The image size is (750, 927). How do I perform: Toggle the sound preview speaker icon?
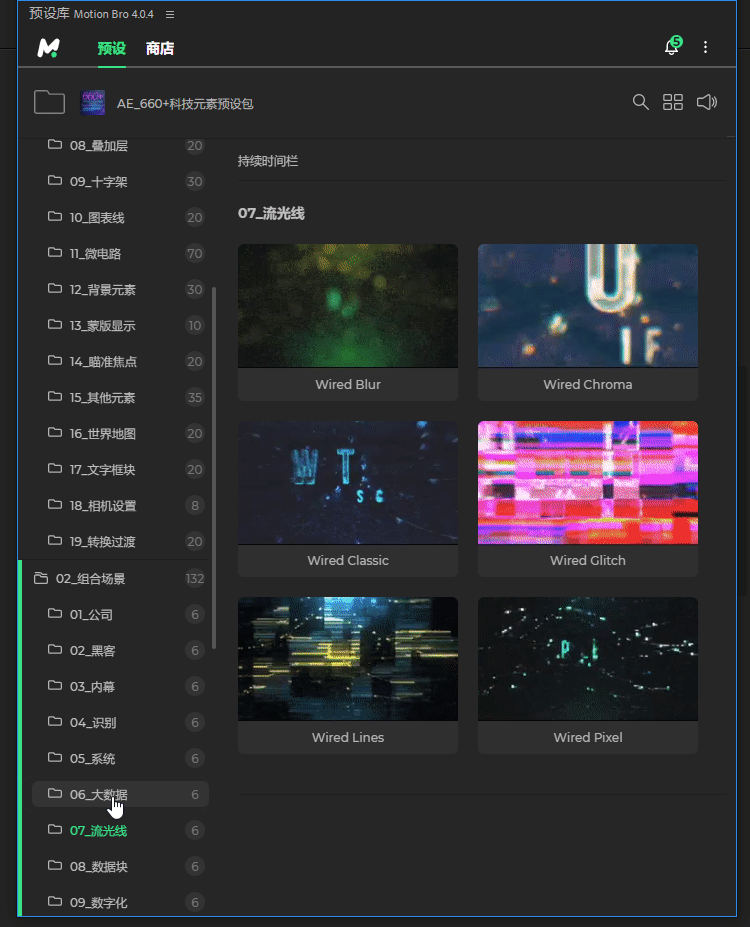[x=707, y=102]
